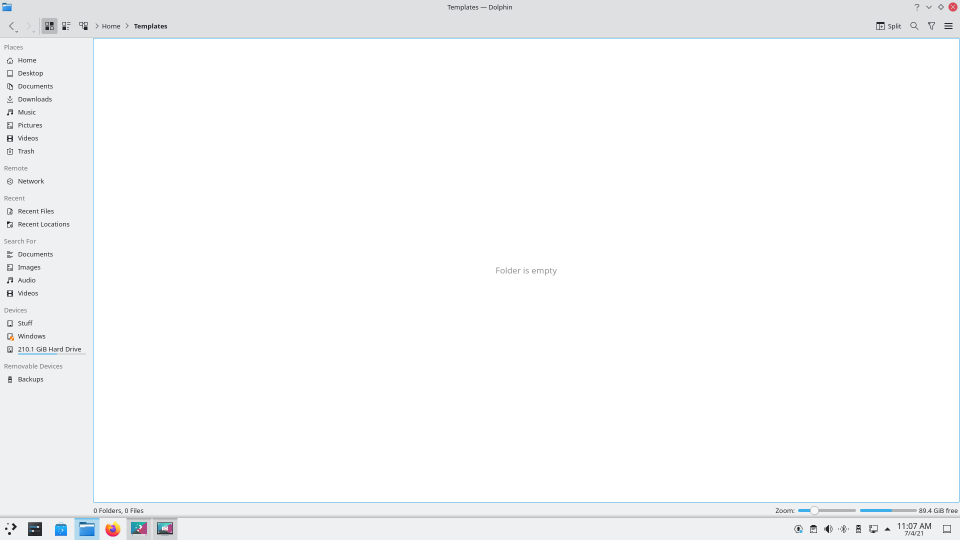The height and width of the screenshot is (540, 960).
Task: Switch to Icons view mode
Action: (x=49, y=26)
